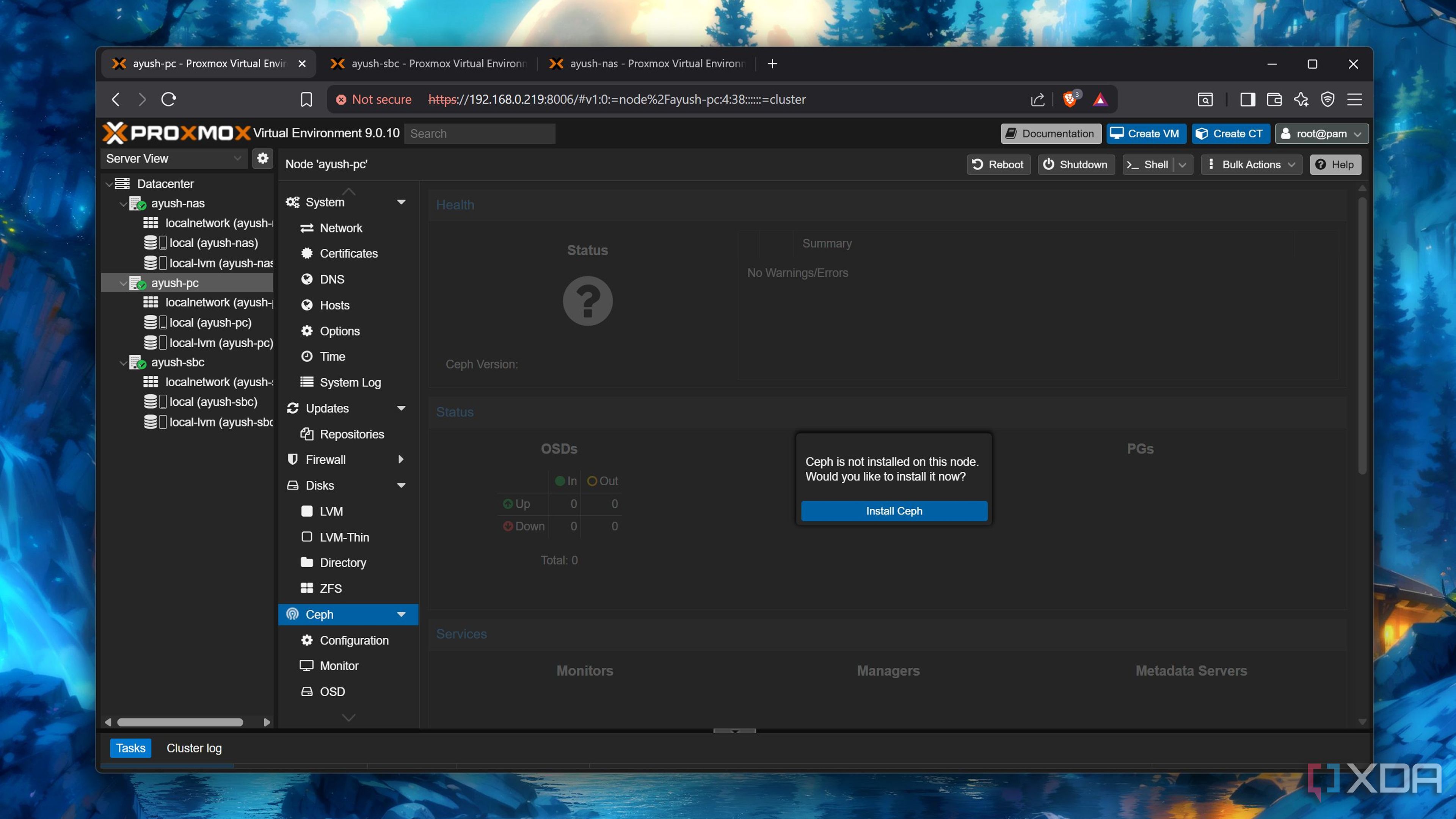1456x819 pixels.
Task: Click the local (ayush-pc) storage icon
Action: 155,323
